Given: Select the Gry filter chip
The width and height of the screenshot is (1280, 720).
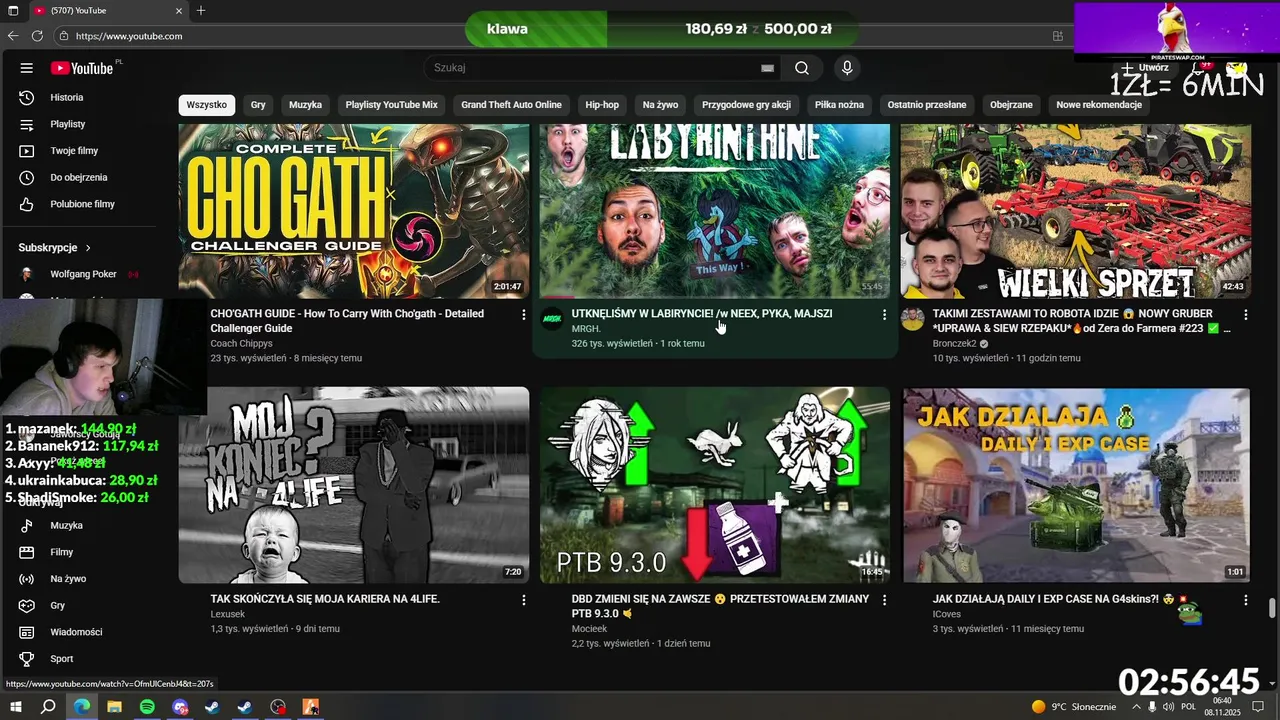Looking at the screenshot, I should pyautogui.click(x=258, y=105).
